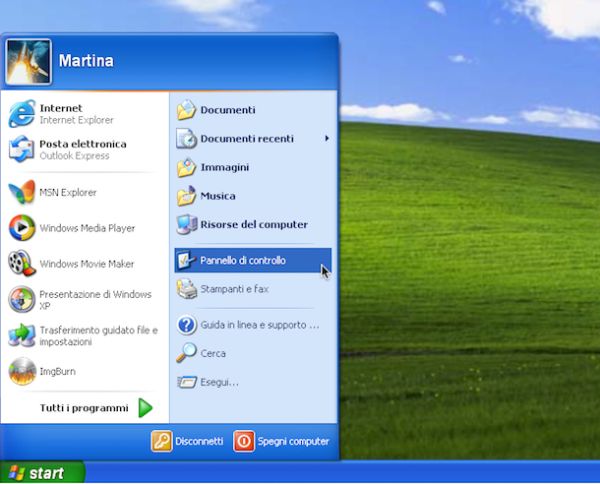Image resolution: width=600 pixels, height=484 pixels.
Task: Click Trasferimento guidato file e impostazioni icon
Action: tap(22, 335)
